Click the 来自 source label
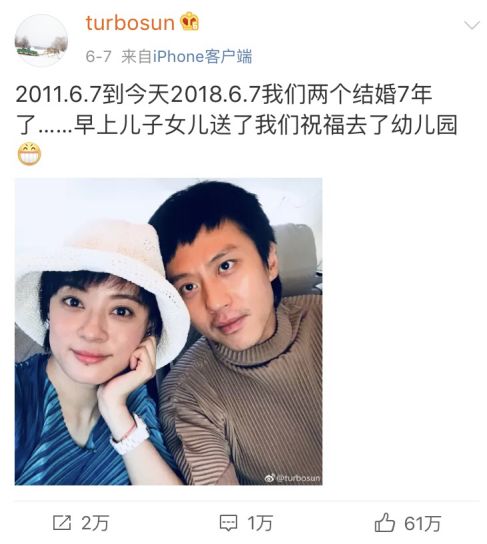The image size is (487, 544). [137, 57]
